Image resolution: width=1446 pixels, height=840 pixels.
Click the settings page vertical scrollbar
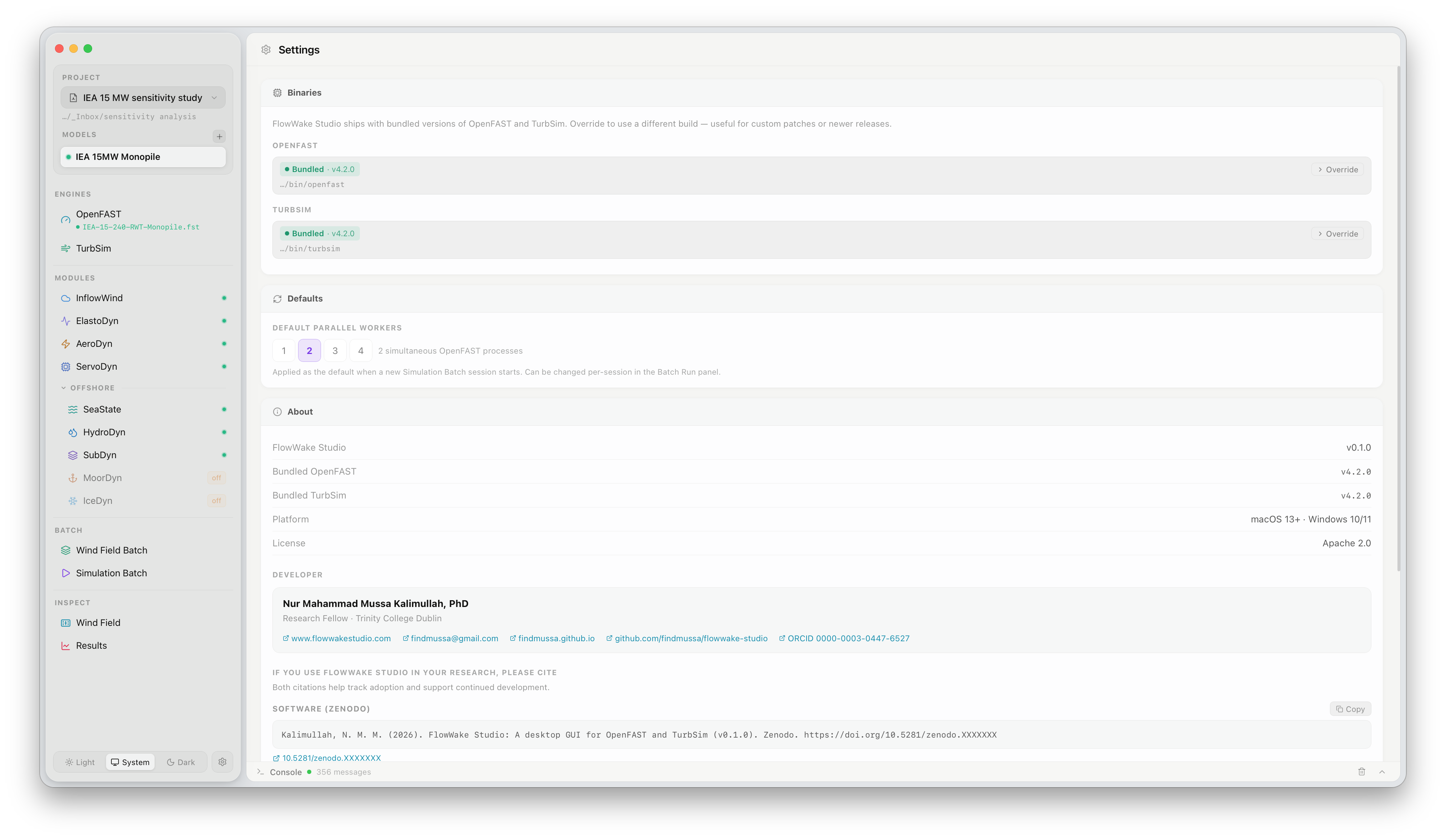pos(1398,319)
